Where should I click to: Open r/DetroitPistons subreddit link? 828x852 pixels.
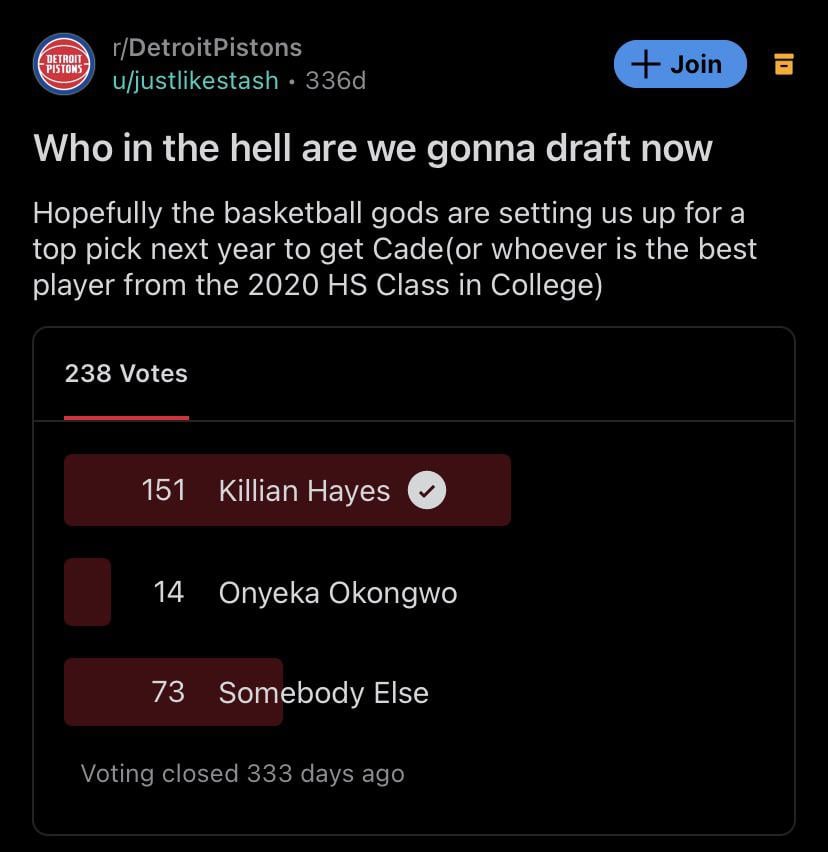(x=207, y=48)
